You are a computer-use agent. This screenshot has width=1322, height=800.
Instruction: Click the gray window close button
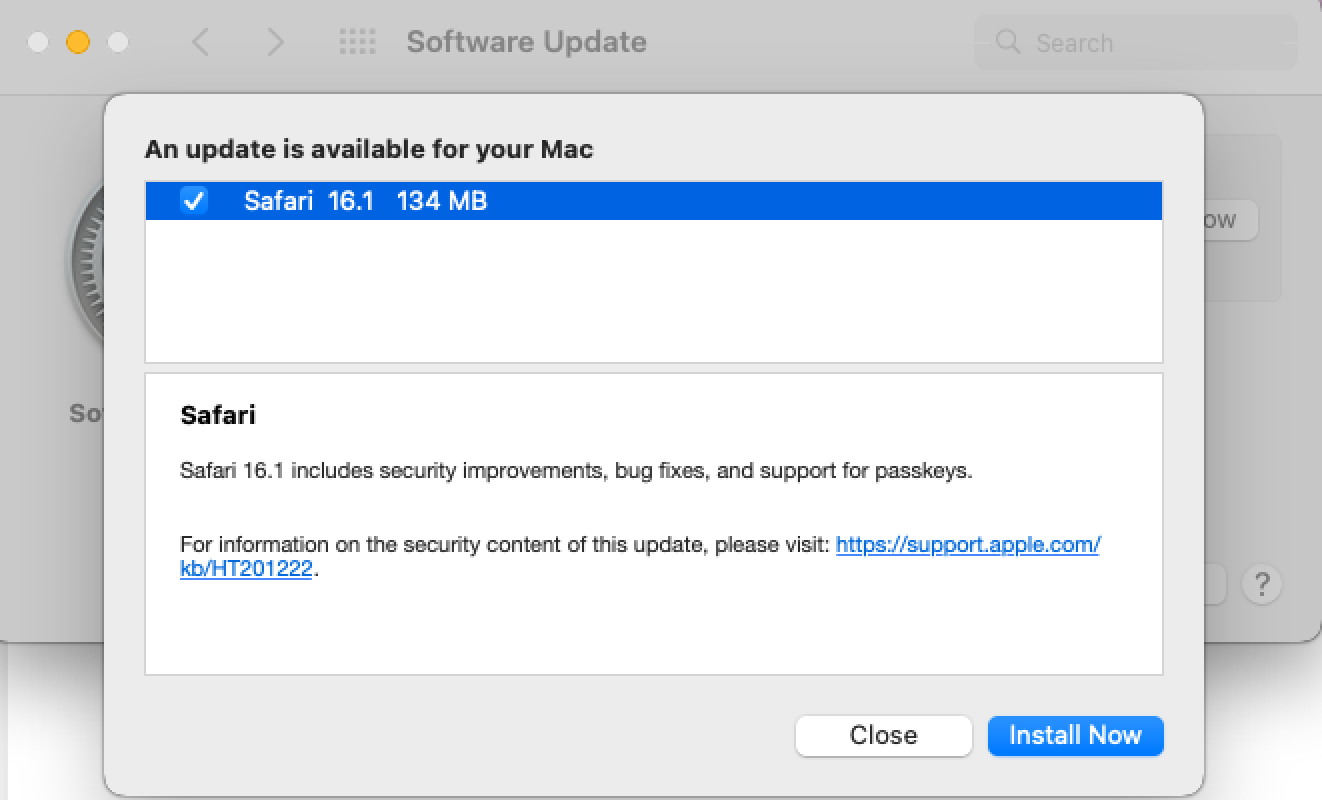37,42
